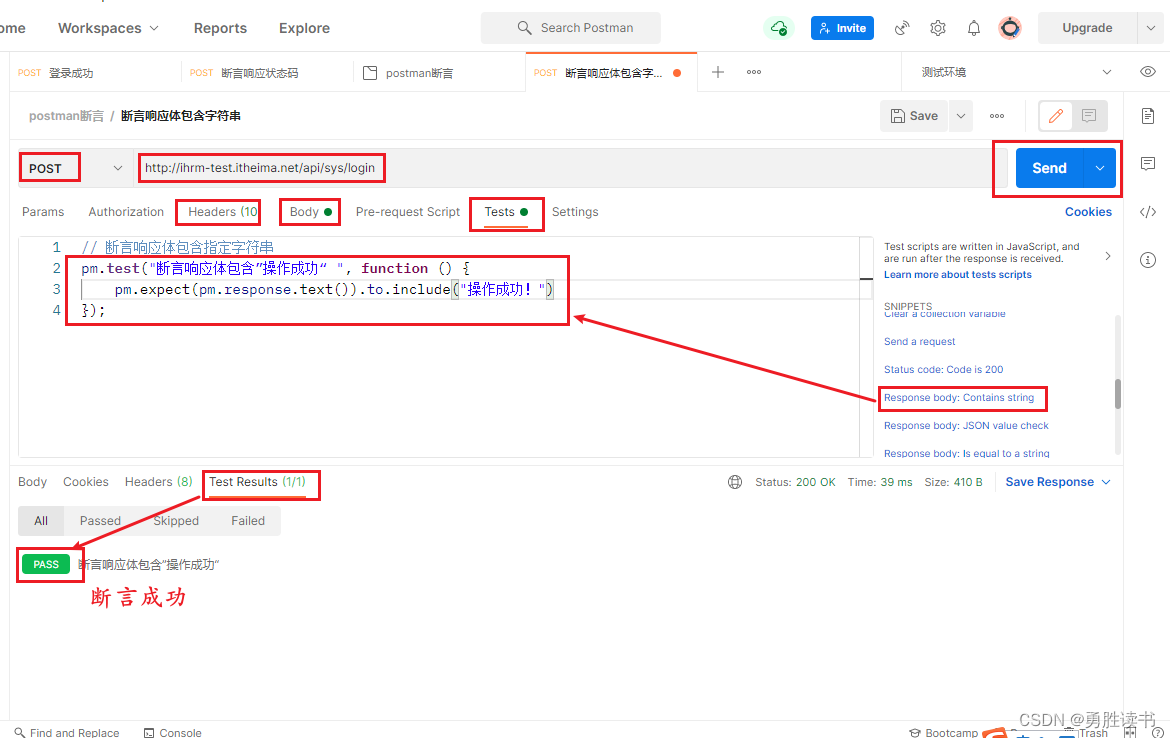The width and height of the screenshot is (1170, 738).
Task: Open the 测试环境 environment selector
Action: [x=1016, y=72]
